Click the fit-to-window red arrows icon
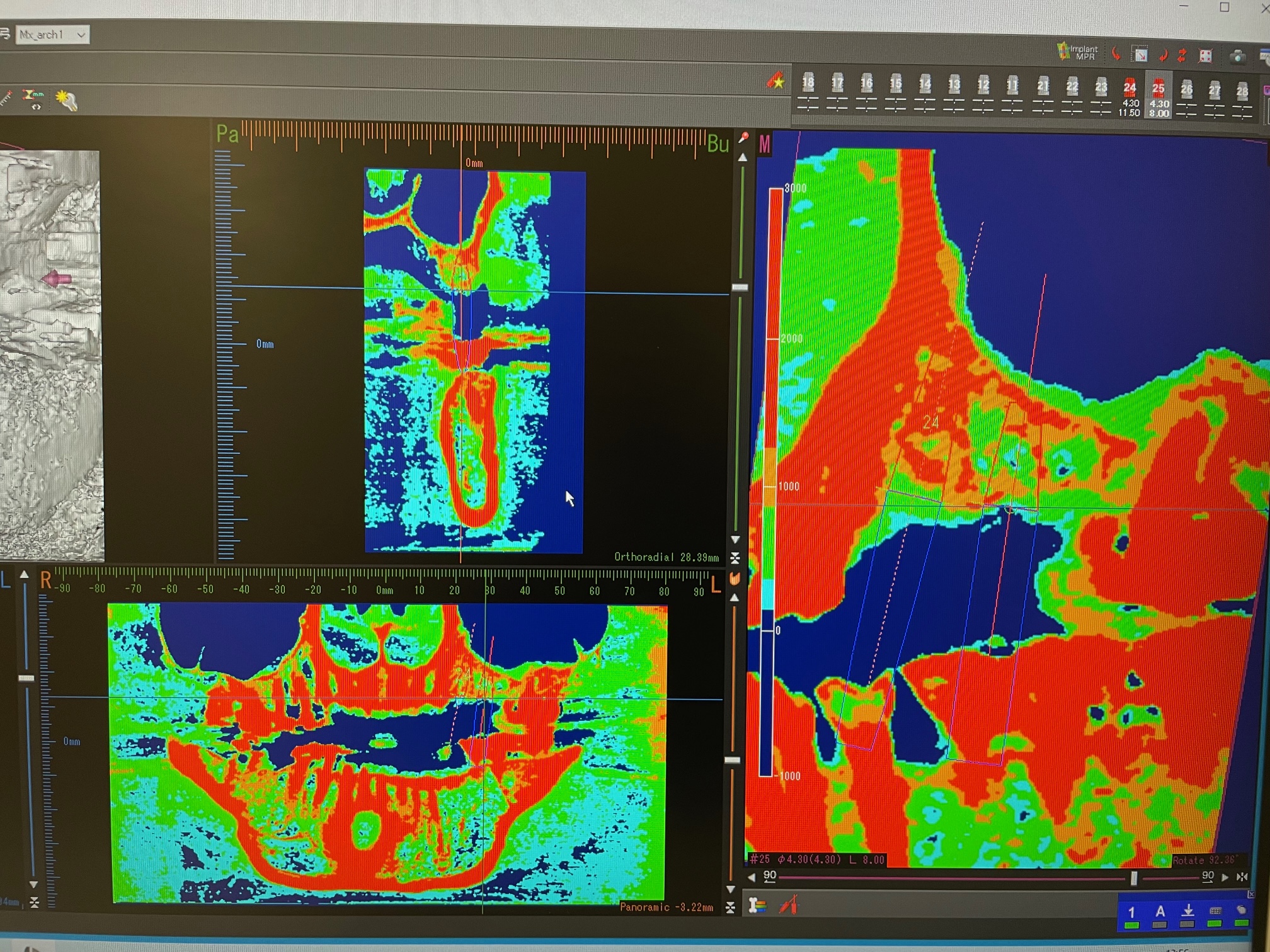 click(x=1206, y=56)
